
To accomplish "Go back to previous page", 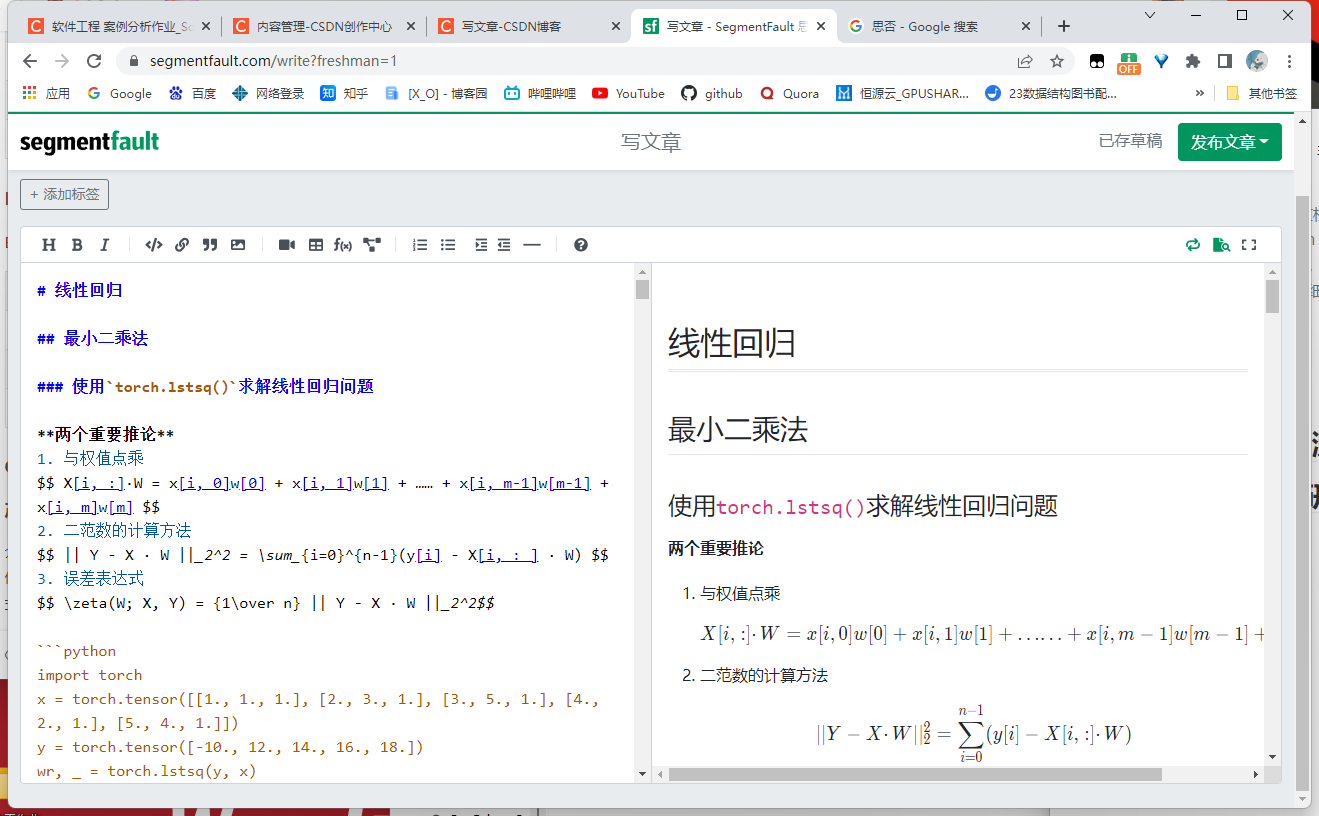I will pyautogui.click(x=30, y=61).
